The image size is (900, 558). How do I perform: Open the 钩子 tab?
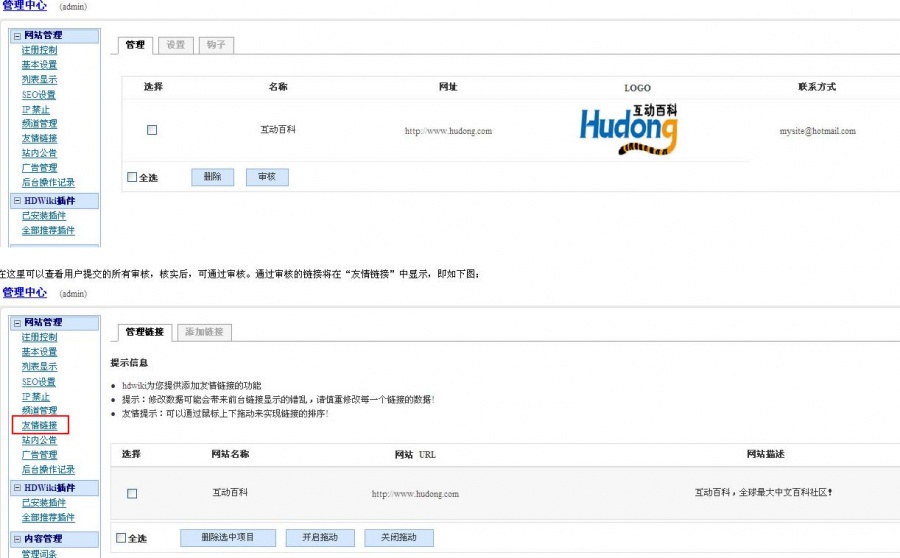216,45
